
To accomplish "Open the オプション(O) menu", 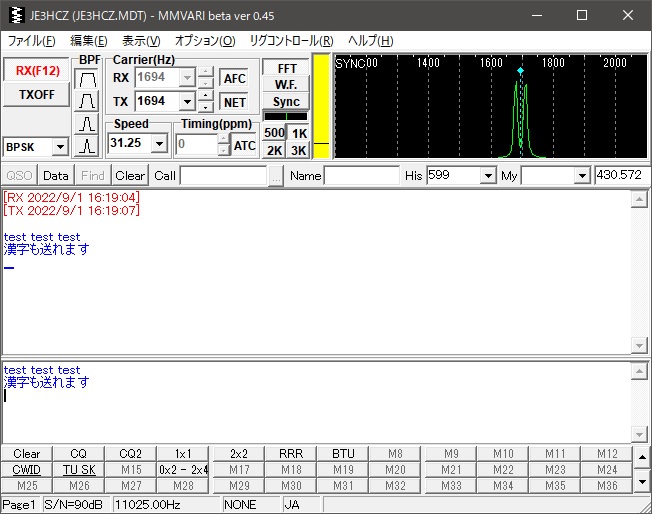I will (205, 41).
